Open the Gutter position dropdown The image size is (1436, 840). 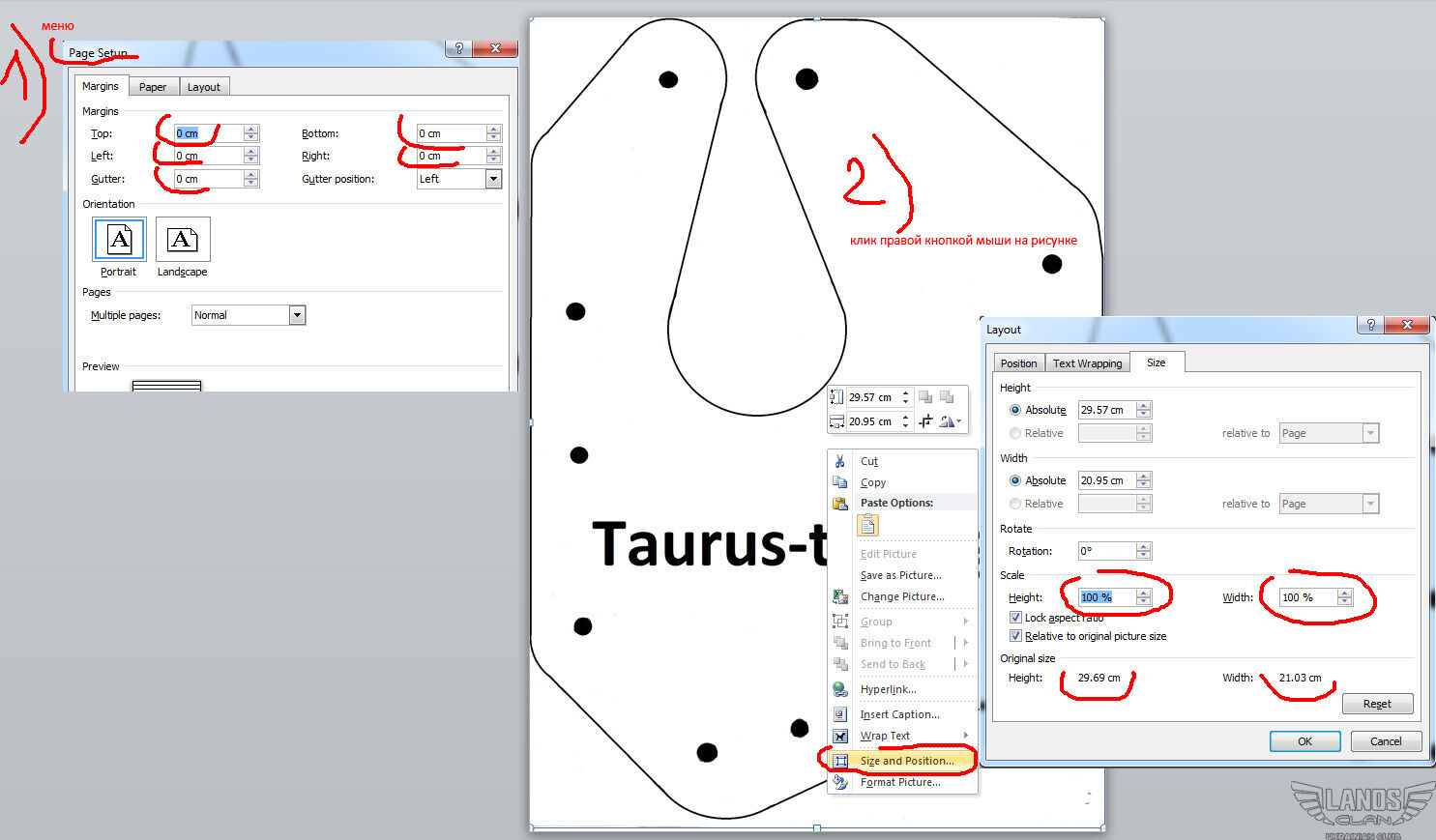tap(493, 179)
